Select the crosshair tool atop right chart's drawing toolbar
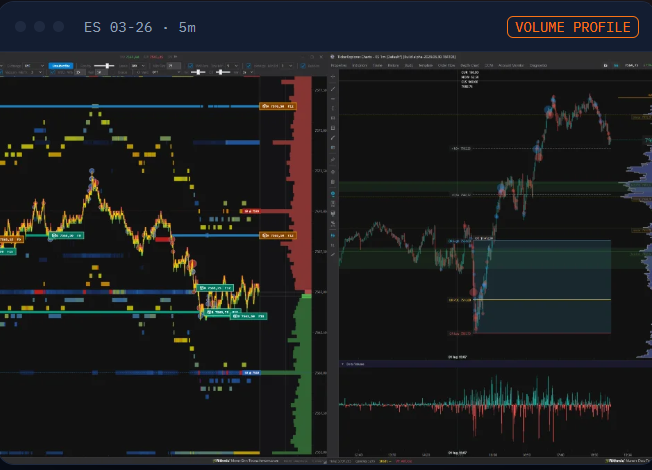Viewport: 652px width, 470px height. click(x=333, y=77)
